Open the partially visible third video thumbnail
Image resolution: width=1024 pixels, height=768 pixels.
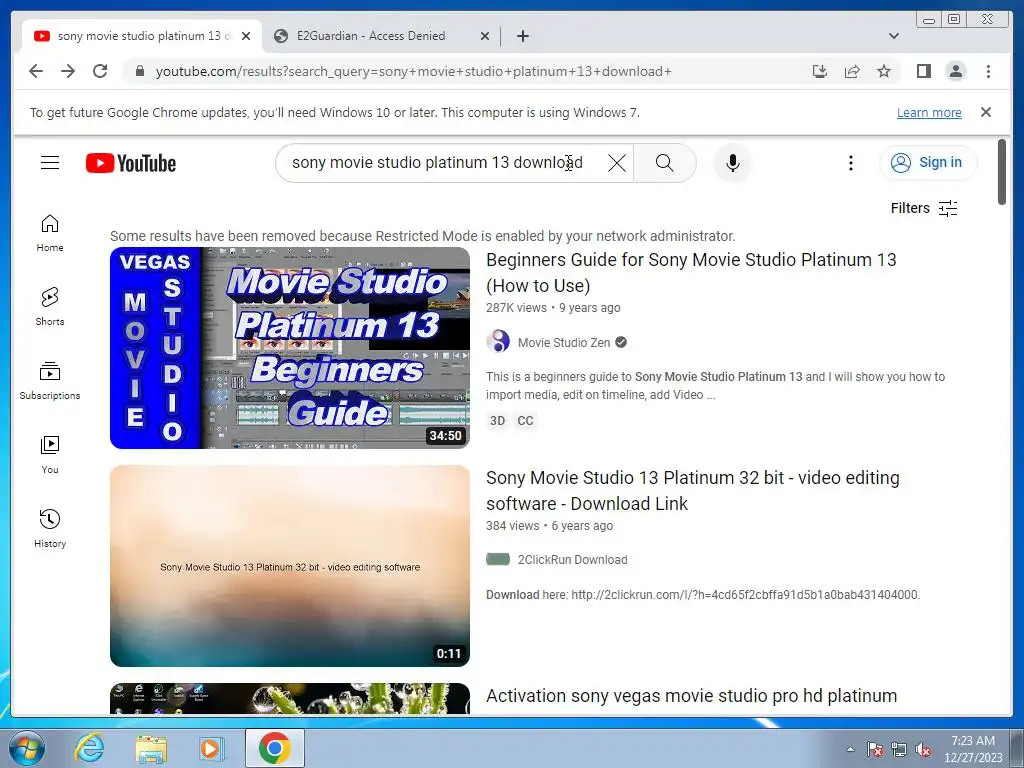click(x=289, y=699)
